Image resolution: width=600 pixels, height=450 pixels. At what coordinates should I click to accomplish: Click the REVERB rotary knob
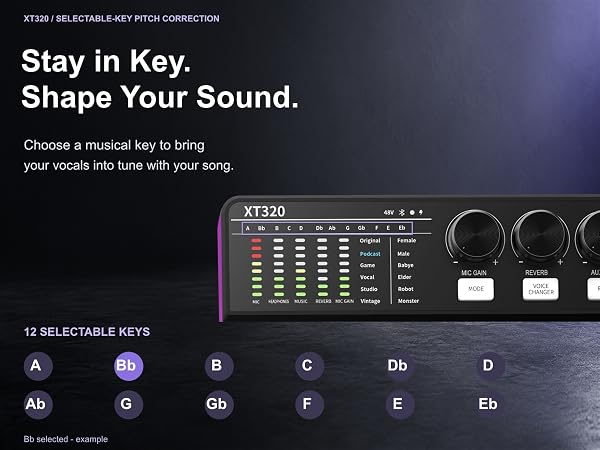click(540, 236)
